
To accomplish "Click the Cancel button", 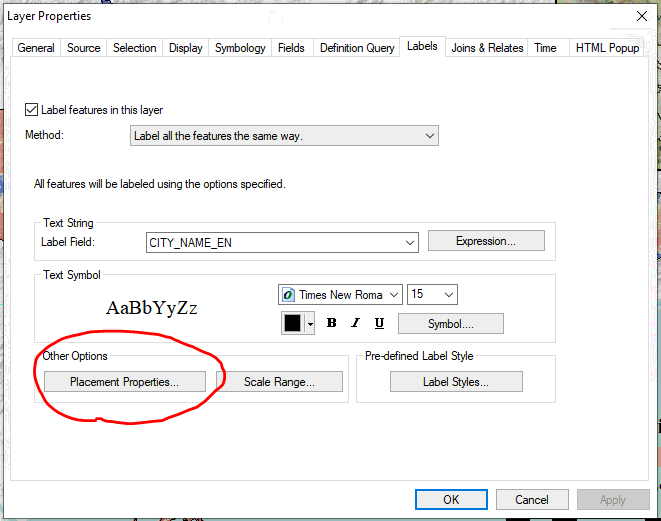I will tap(532, 500).
